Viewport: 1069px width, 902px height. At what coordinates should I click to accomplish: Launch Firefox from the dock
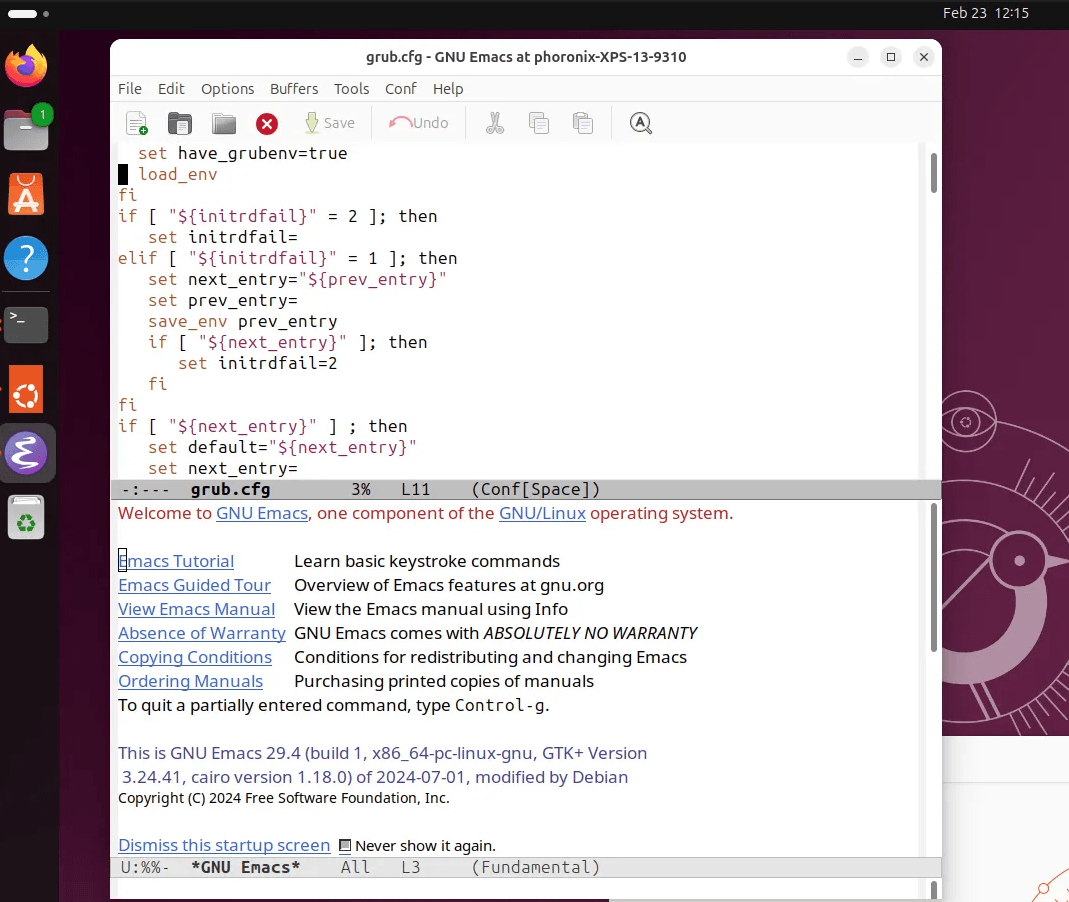26,65
